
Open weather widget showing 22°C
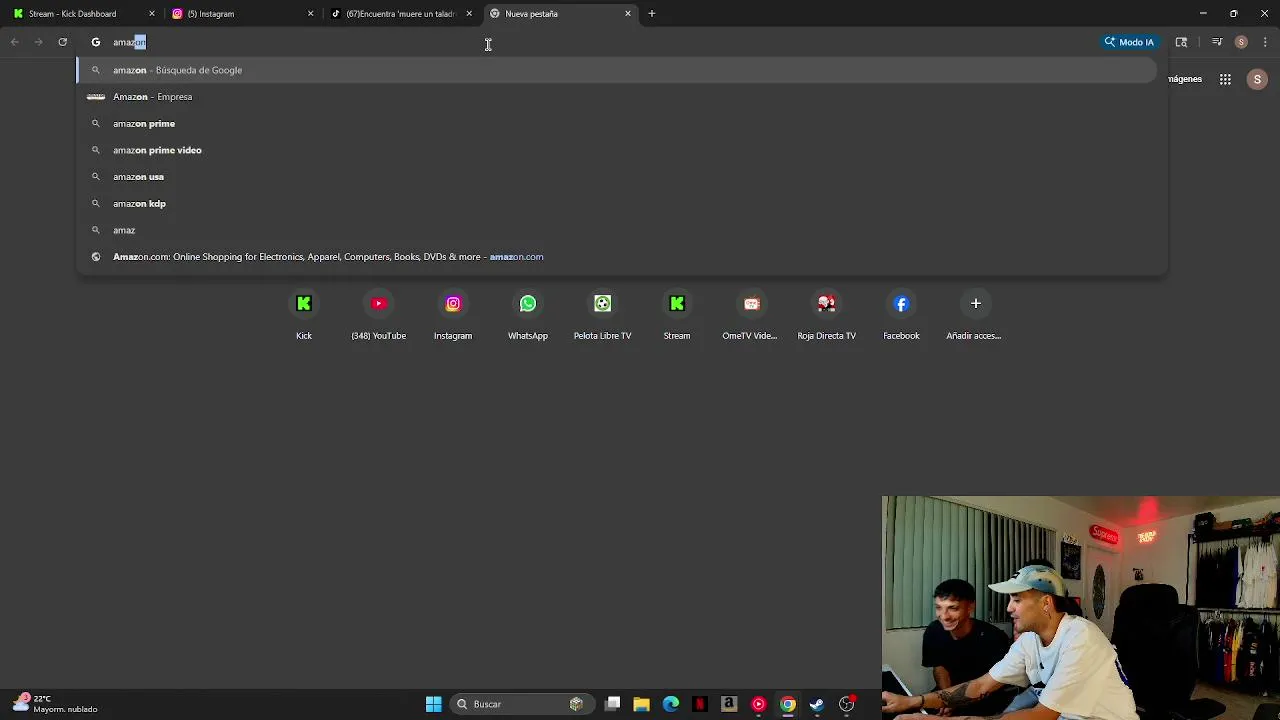click(55, 704)
